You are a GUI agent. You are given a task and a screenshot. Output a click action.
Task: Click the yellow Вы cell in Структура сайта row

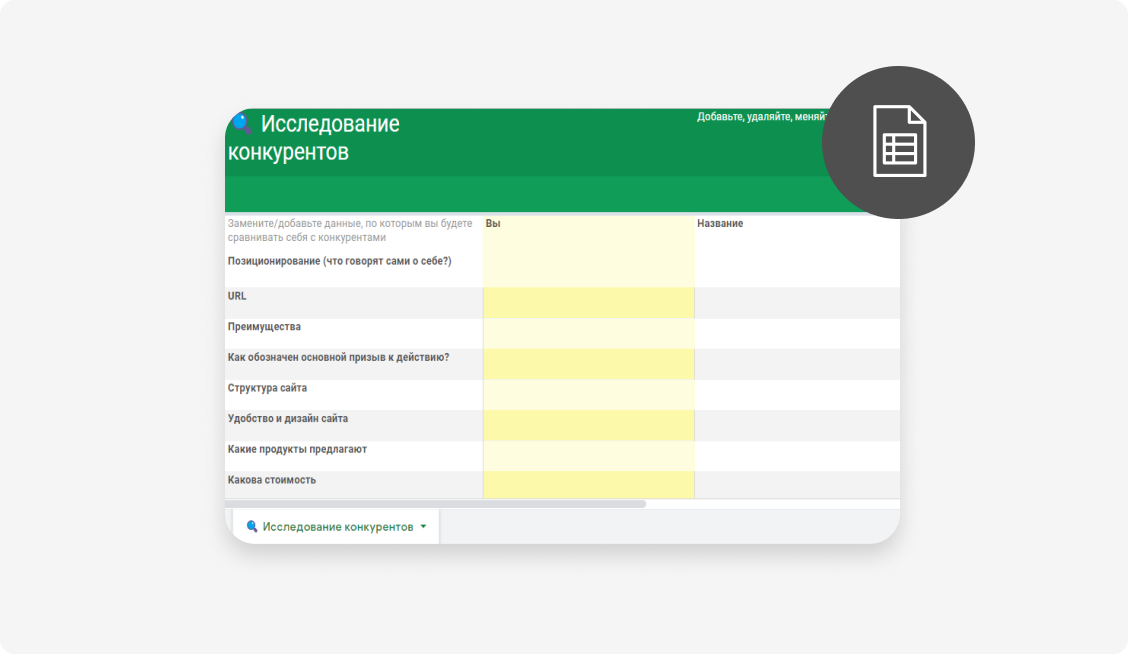[588, 395]
